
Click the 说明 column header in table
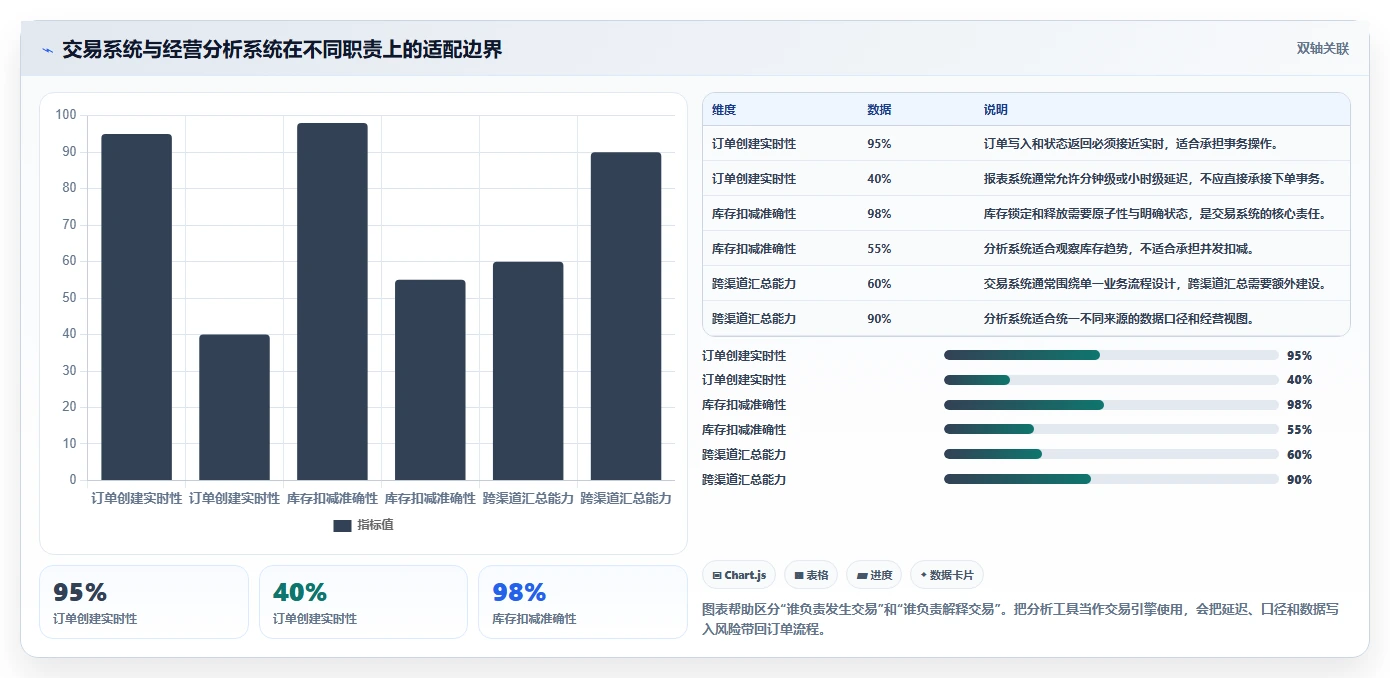click(x=996, y=110)
